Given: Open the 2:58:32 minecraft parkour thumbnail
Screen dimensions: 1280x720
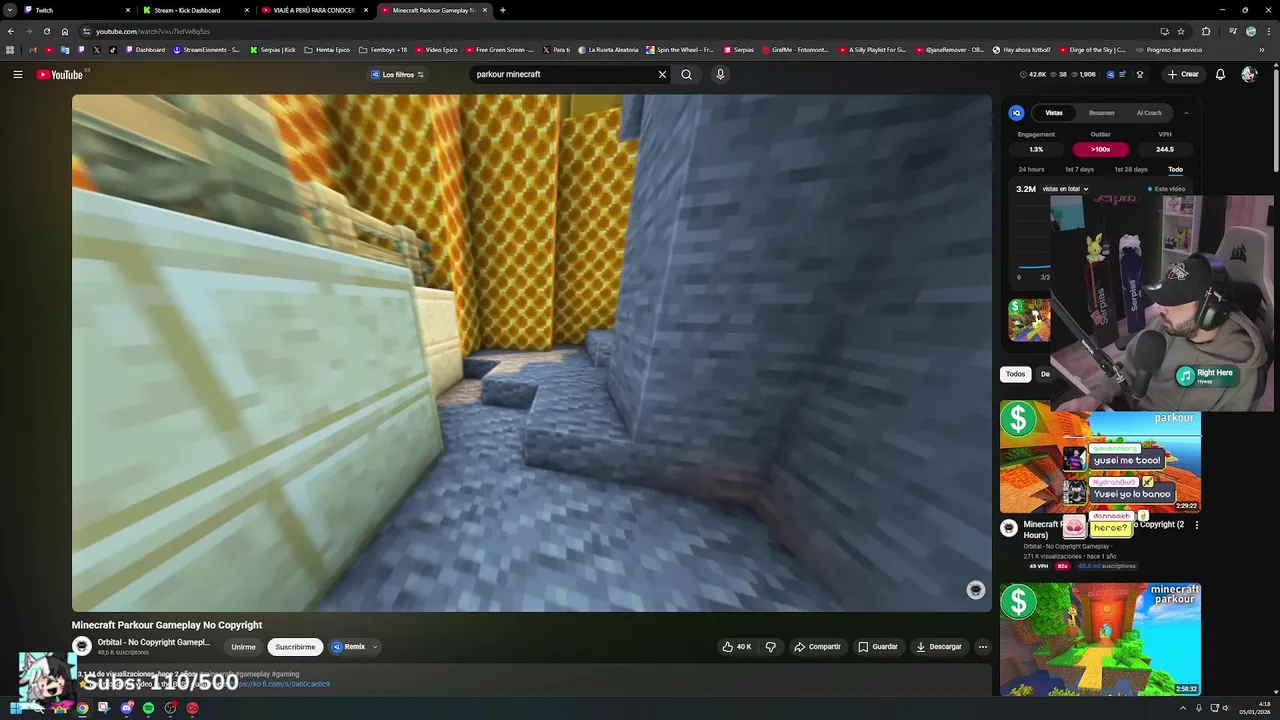Looking at the screenshot, I should pyautogui.click(x=1100, y=639).
